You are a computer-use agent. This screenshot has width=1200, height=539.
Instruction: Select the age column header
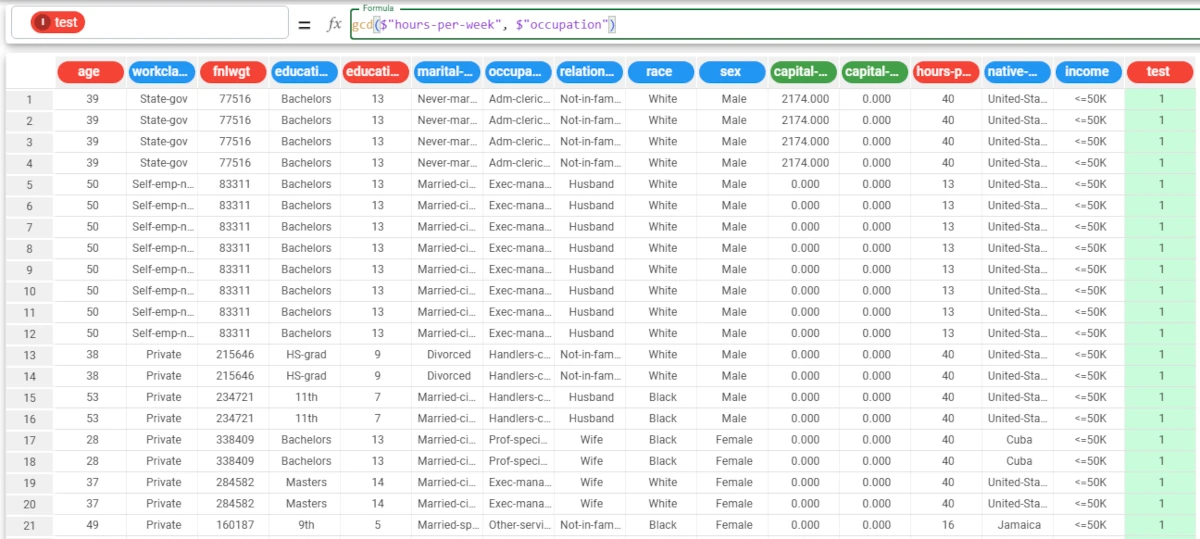coord(89,72)
